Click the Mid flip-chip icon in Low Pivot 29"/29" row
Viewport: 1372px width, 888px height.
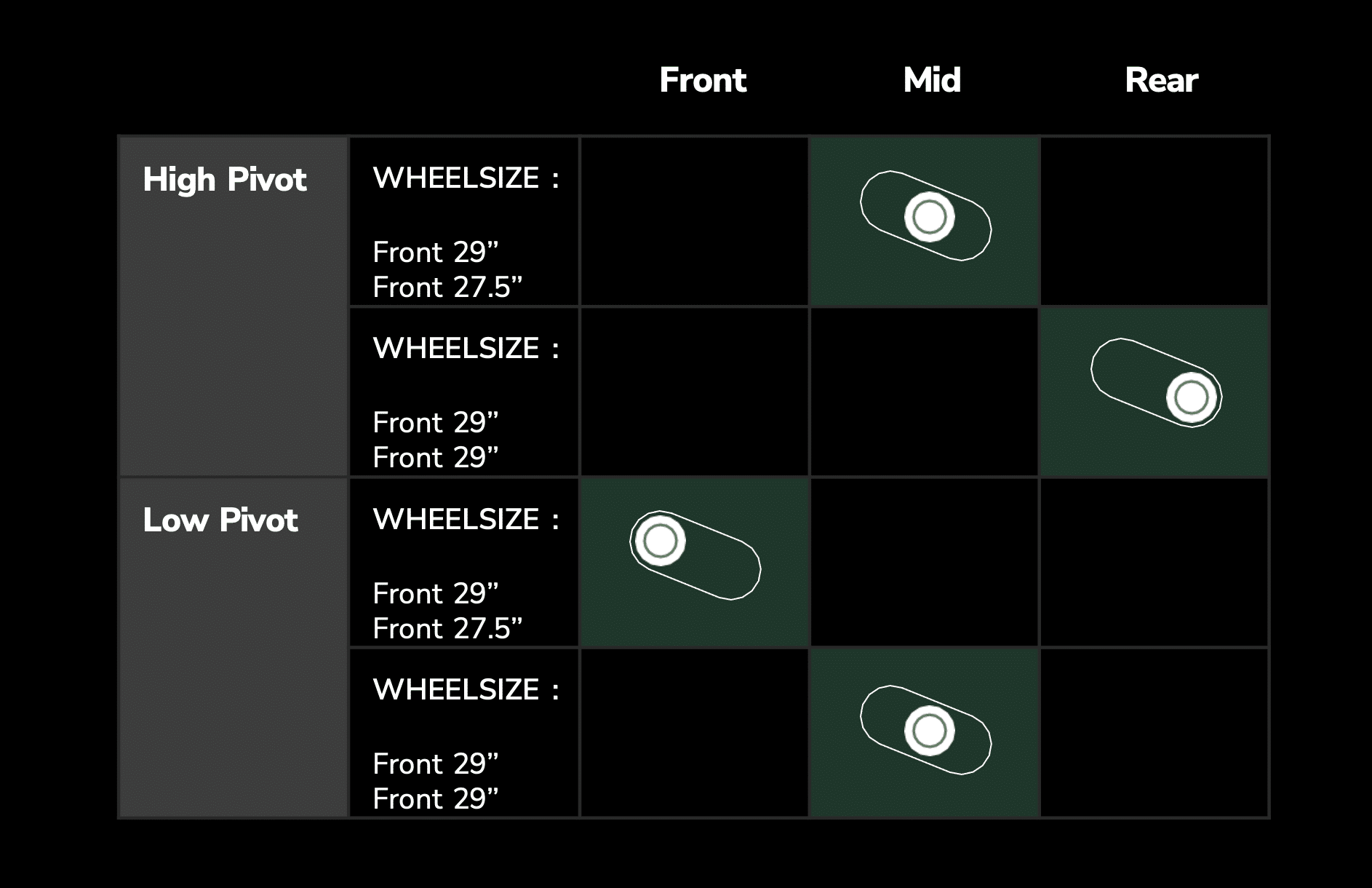tap(925, 730)
